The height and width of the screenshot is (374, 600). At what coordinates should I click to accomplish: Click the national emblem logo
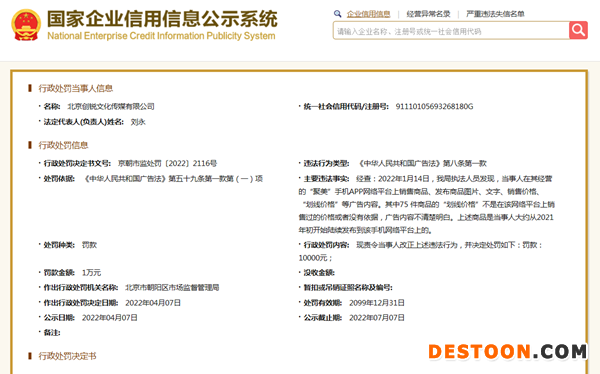tap(26, 25)
